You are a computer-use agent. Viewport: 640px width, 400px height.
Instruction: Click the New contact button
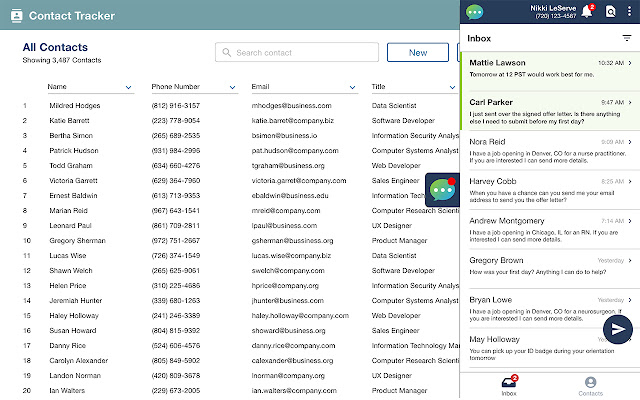pos(417,53)
